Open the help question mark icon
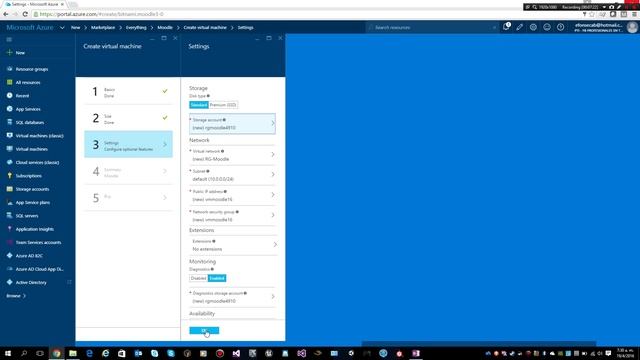The width and height of the screenshot is (640, 360). coord(560,27)
